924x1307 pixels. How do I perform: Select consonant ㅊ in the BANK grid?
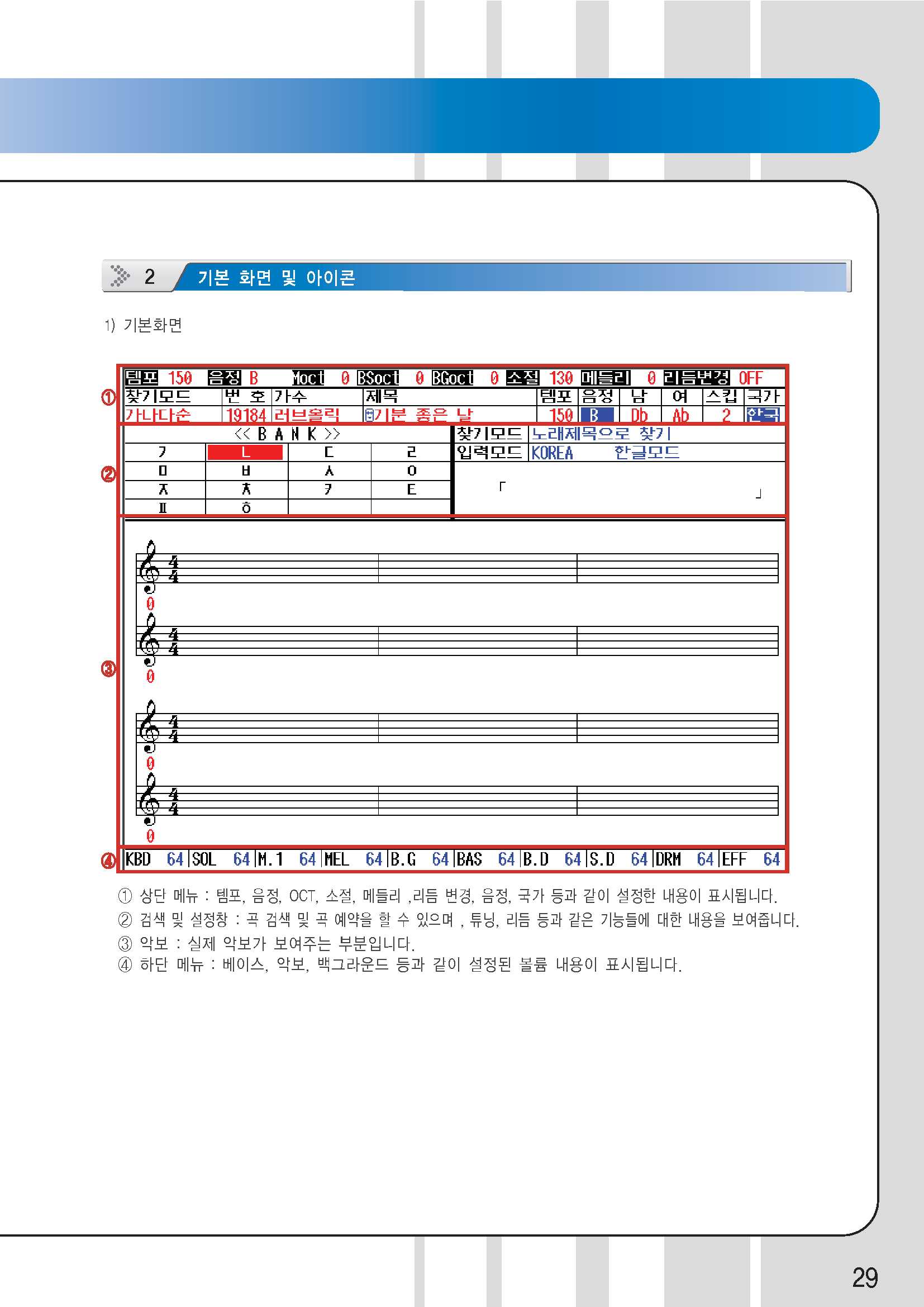click(x=246, y=489)
